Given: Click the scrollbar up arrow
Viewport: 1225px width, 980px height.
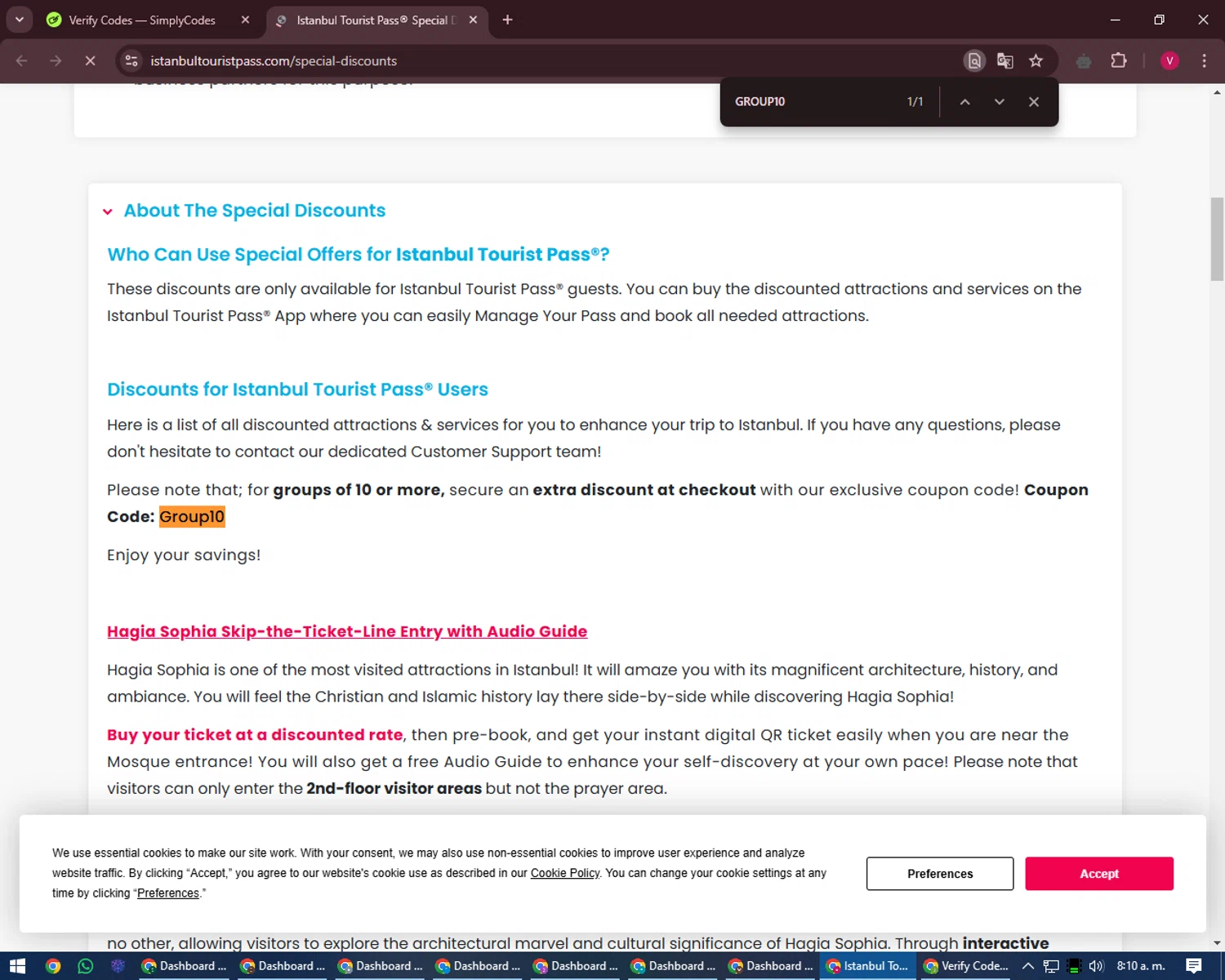Looking at the screenshot, I should click(x=1217, y=92).
